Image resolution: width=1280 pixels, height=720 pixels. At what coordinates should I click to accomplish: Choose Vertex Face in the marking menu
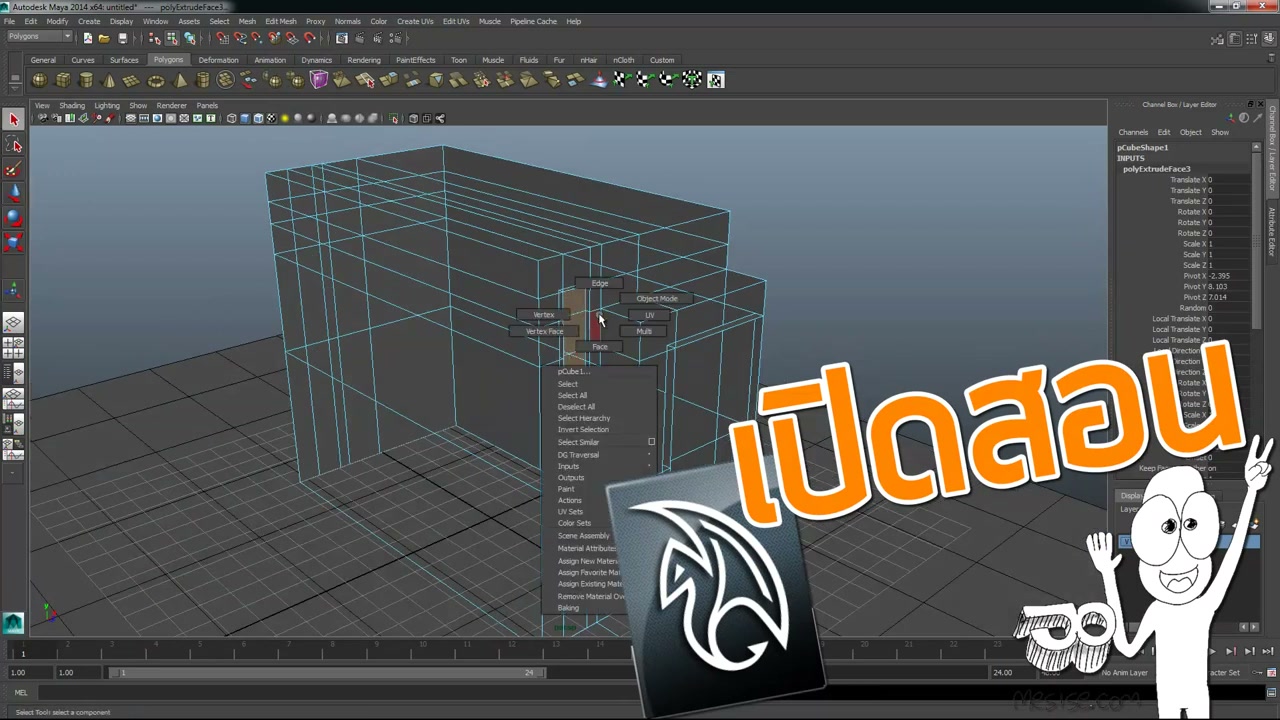coord(544,331)
